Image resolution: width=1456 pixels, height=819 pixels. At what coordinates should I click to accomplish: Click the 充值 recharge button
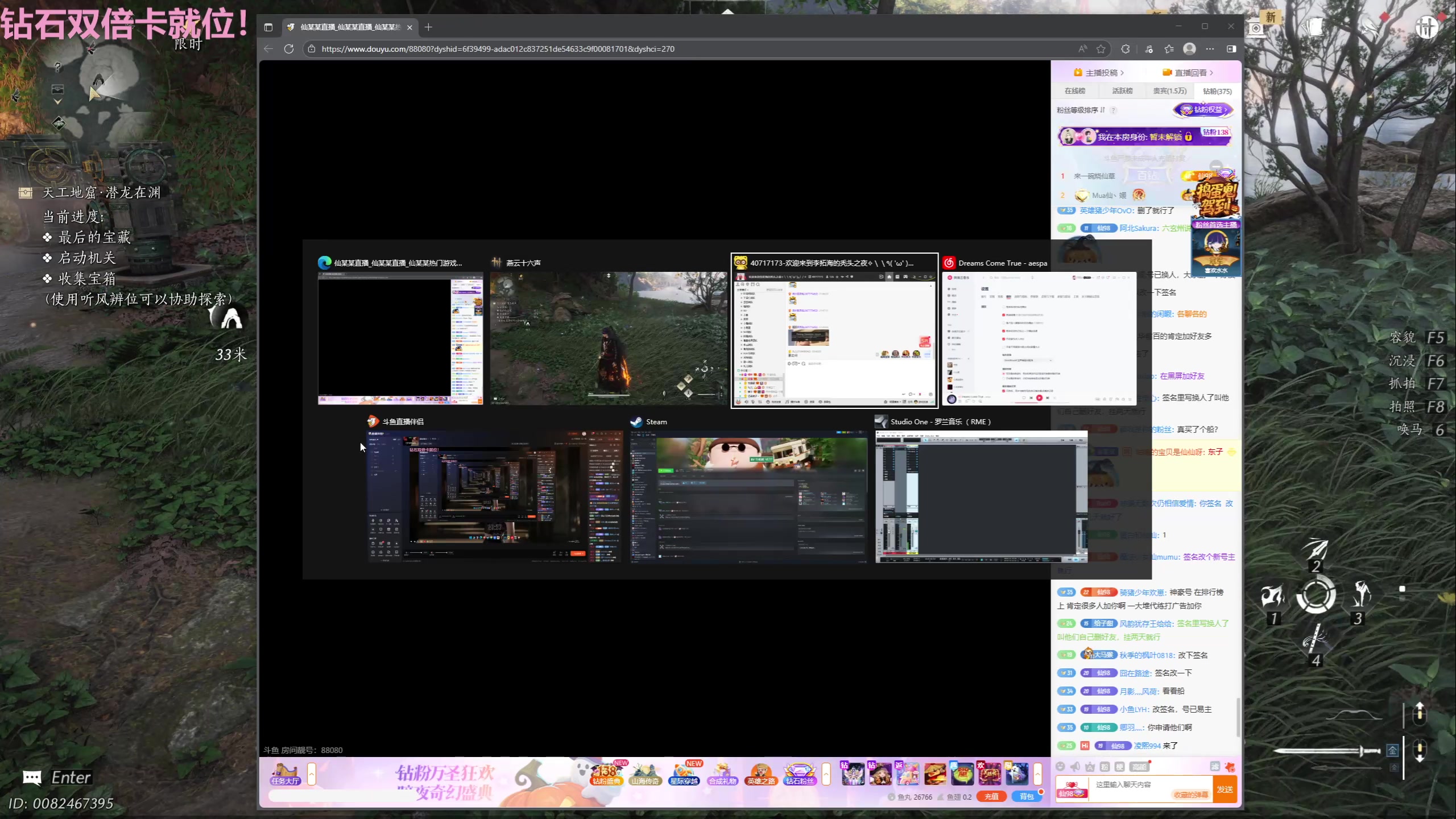(x=991, y=796)
